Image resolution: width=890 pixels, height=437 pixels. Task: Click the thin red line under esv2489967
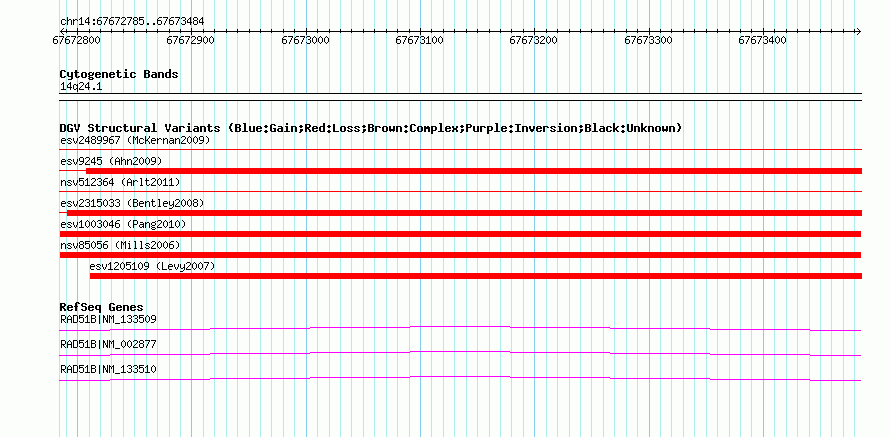click(x=460, y=150)
